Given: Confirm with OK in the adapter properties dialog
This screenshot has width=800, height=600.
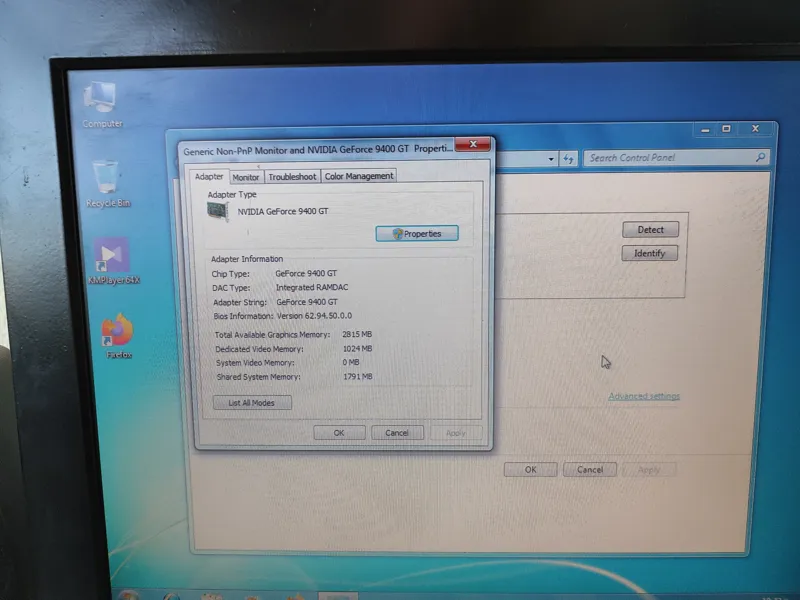Looking at the screenshot, I should pos(339,433).
